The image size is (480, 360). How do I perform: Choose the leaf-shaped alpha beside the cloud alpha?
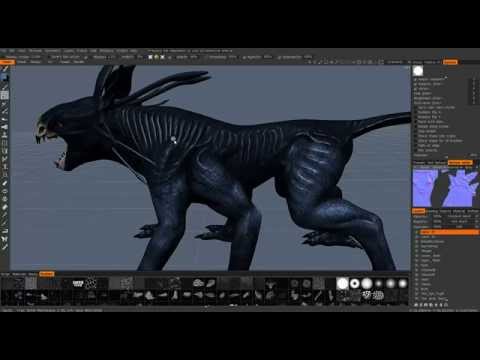(x=210, y=284)
